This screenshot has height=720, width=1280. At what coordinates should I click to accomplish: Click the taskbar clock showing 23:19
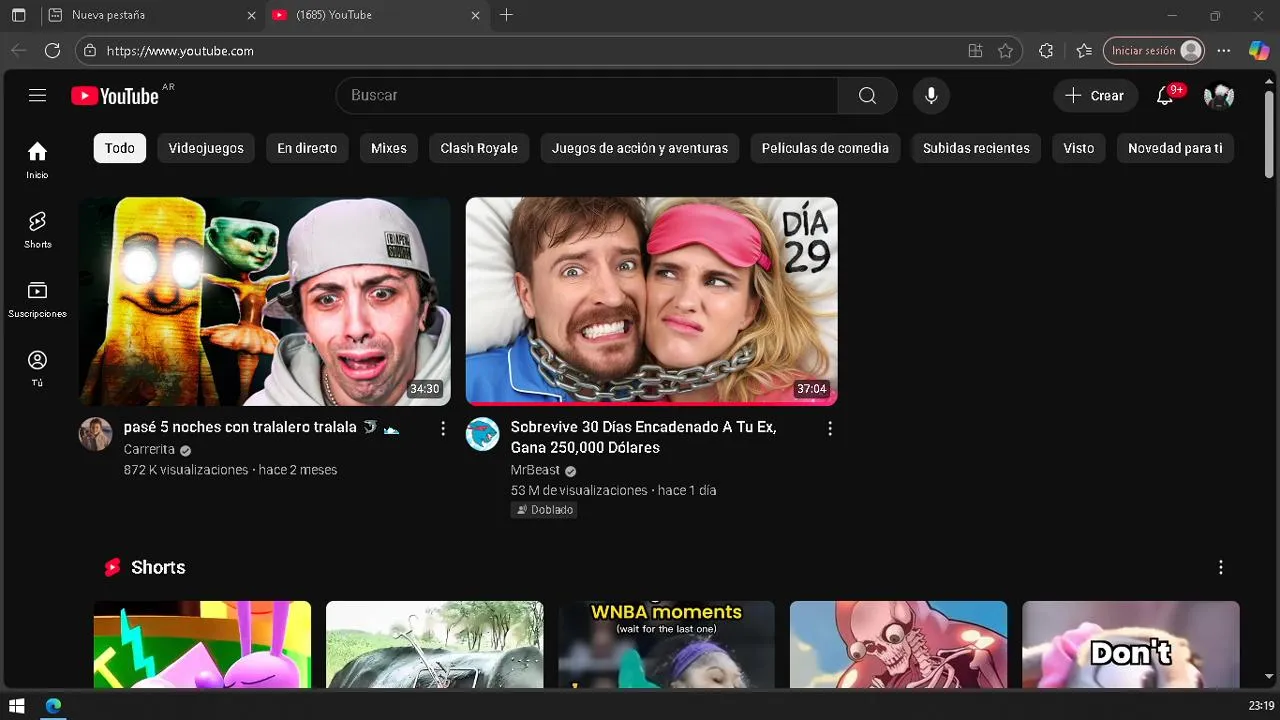1261,706
